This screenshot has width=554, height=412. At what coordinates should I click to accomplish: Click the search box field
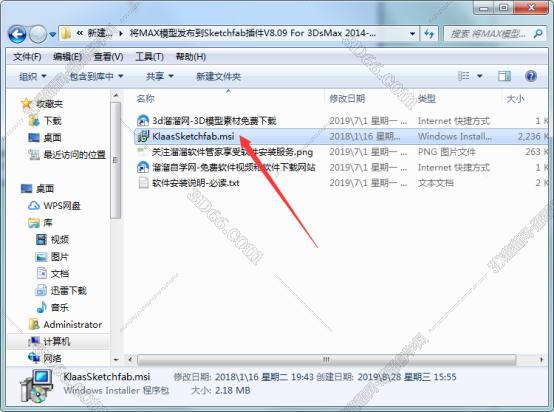point(488,34)
